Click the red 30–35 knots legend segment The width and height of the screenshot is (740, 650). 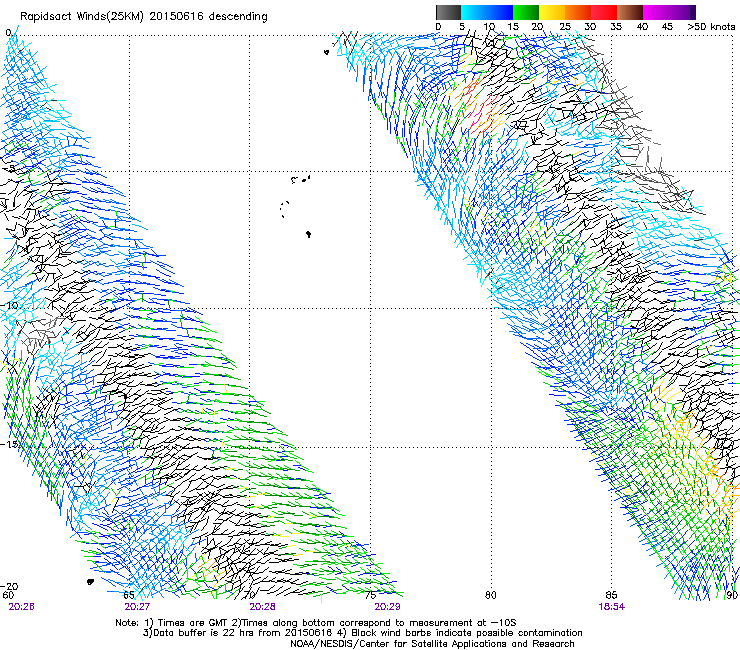[604, 12]
